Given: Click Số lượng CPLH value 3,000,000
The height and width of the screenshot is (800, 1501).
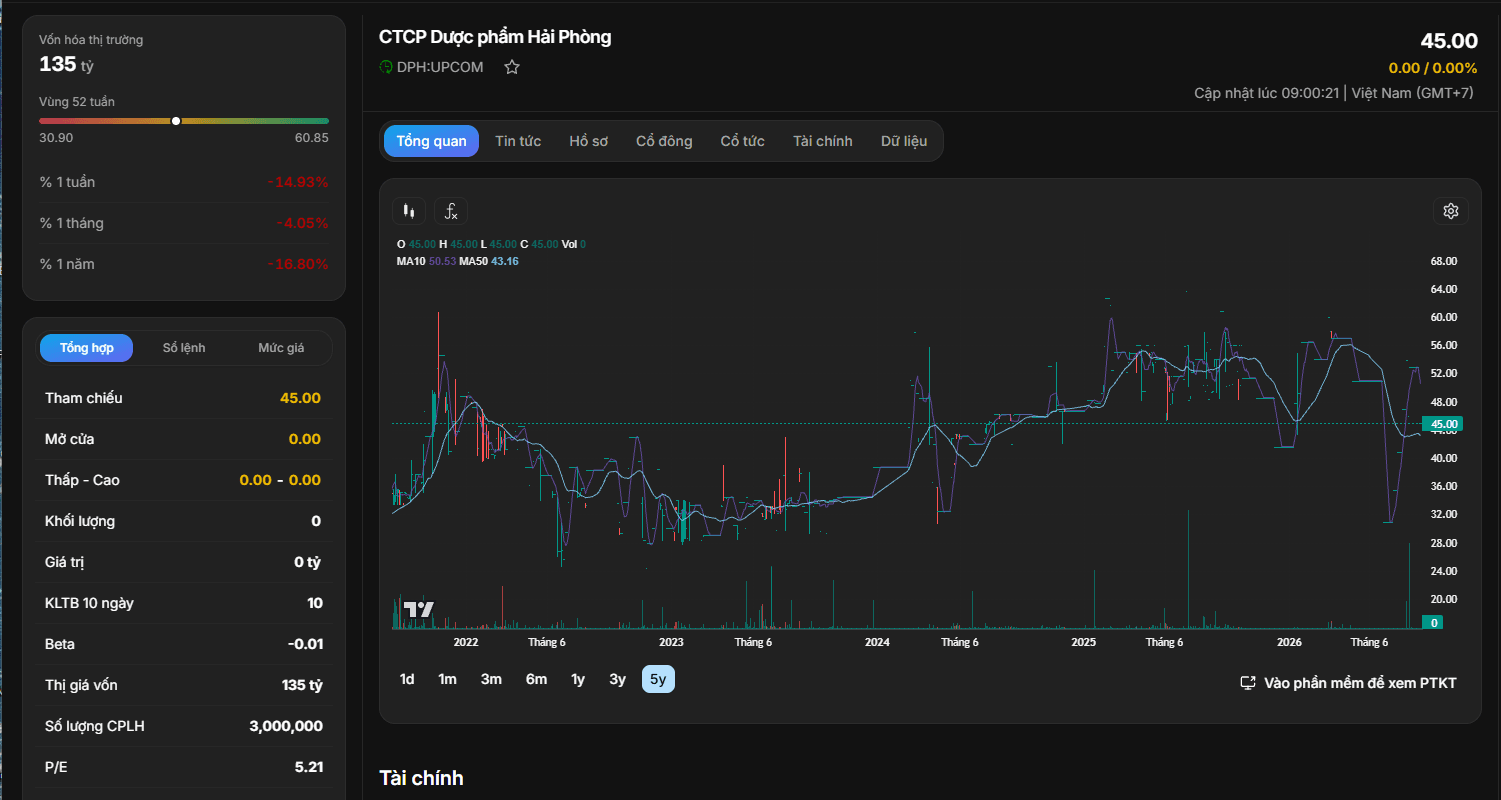Looking at the screenshot, I should [x=286, y=726].
